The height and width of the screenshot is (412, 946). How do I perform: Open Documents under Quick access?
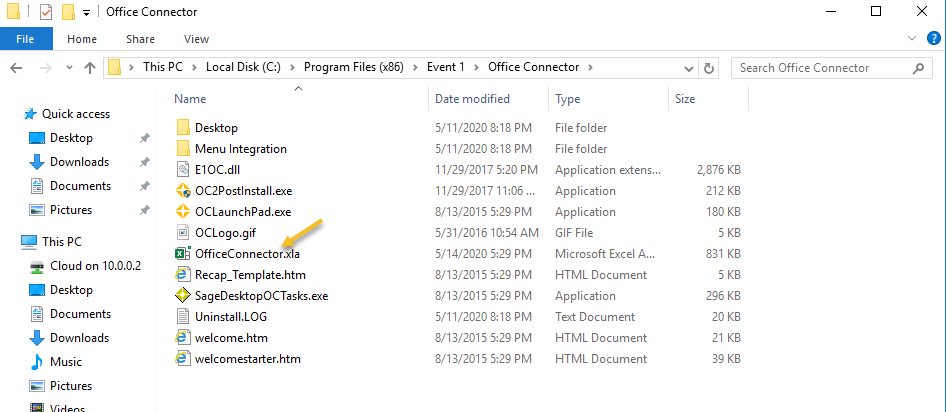point(80,186)
